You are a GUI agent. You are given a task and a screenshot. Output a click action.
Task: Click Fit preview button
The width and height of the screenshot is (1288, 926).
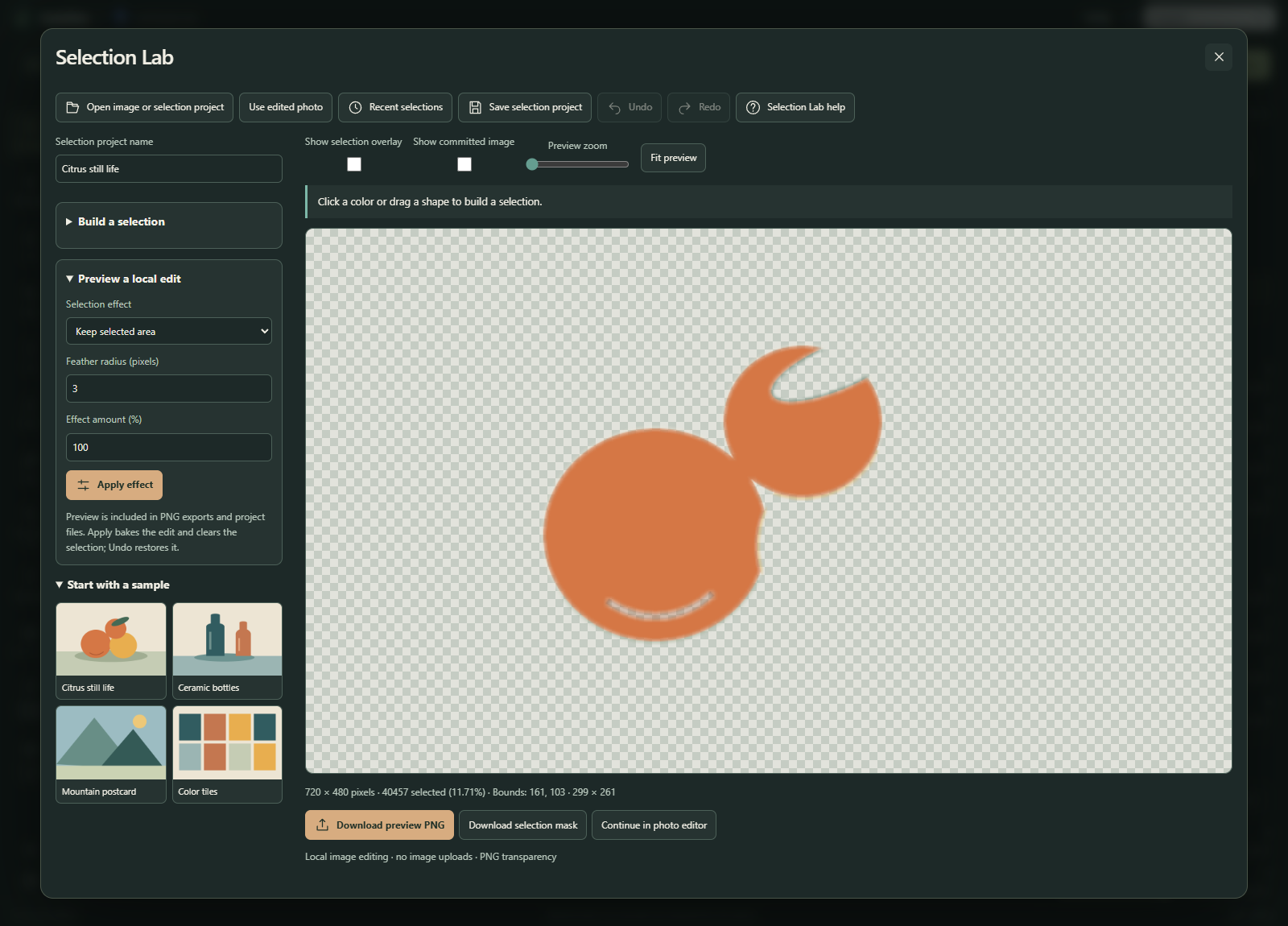(x=674, y=158)
